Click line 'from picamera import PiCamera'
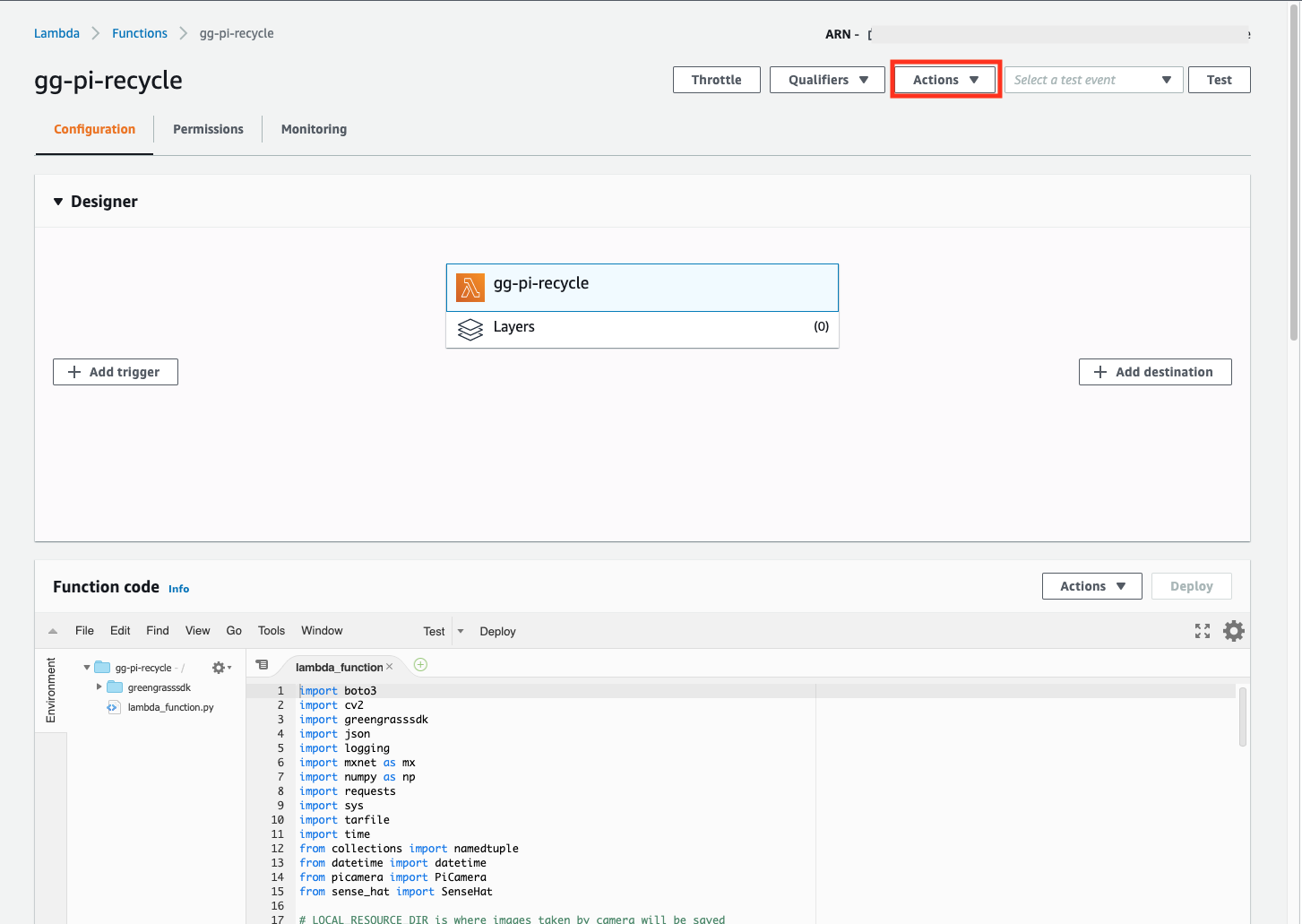Screen dimensions: 1302x924 (393, 877)
